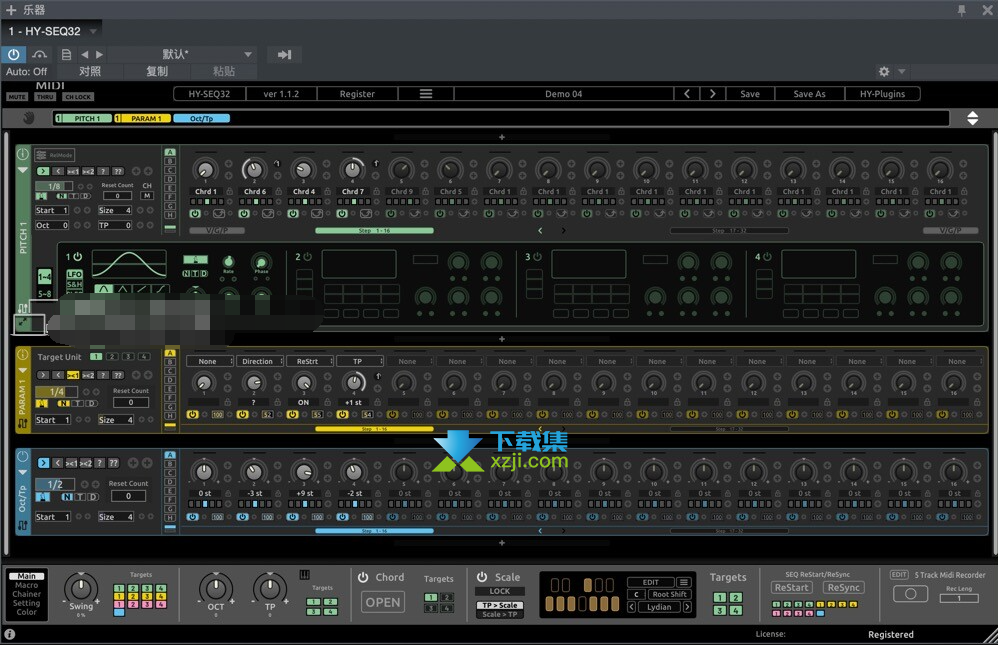Viewport: 998px width, 645px height.
Task: Open the HY-Plugins link button
Action: pos(882,94)
